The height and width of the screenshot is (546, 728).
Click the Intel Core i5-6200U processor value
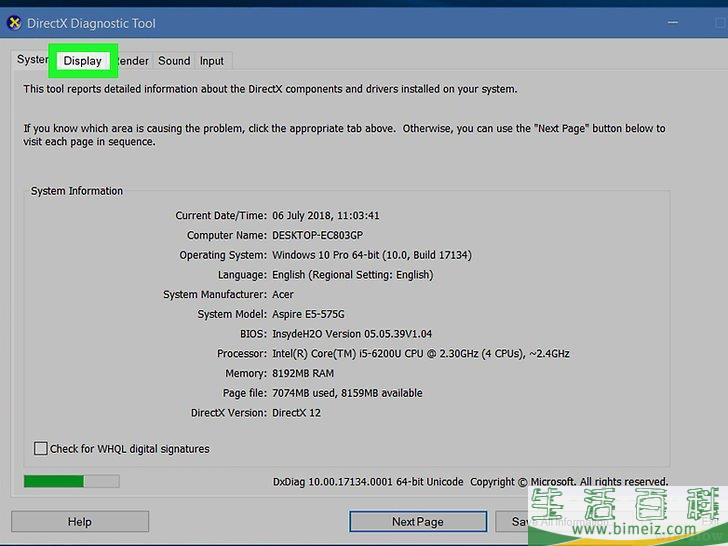click(420, 354)
